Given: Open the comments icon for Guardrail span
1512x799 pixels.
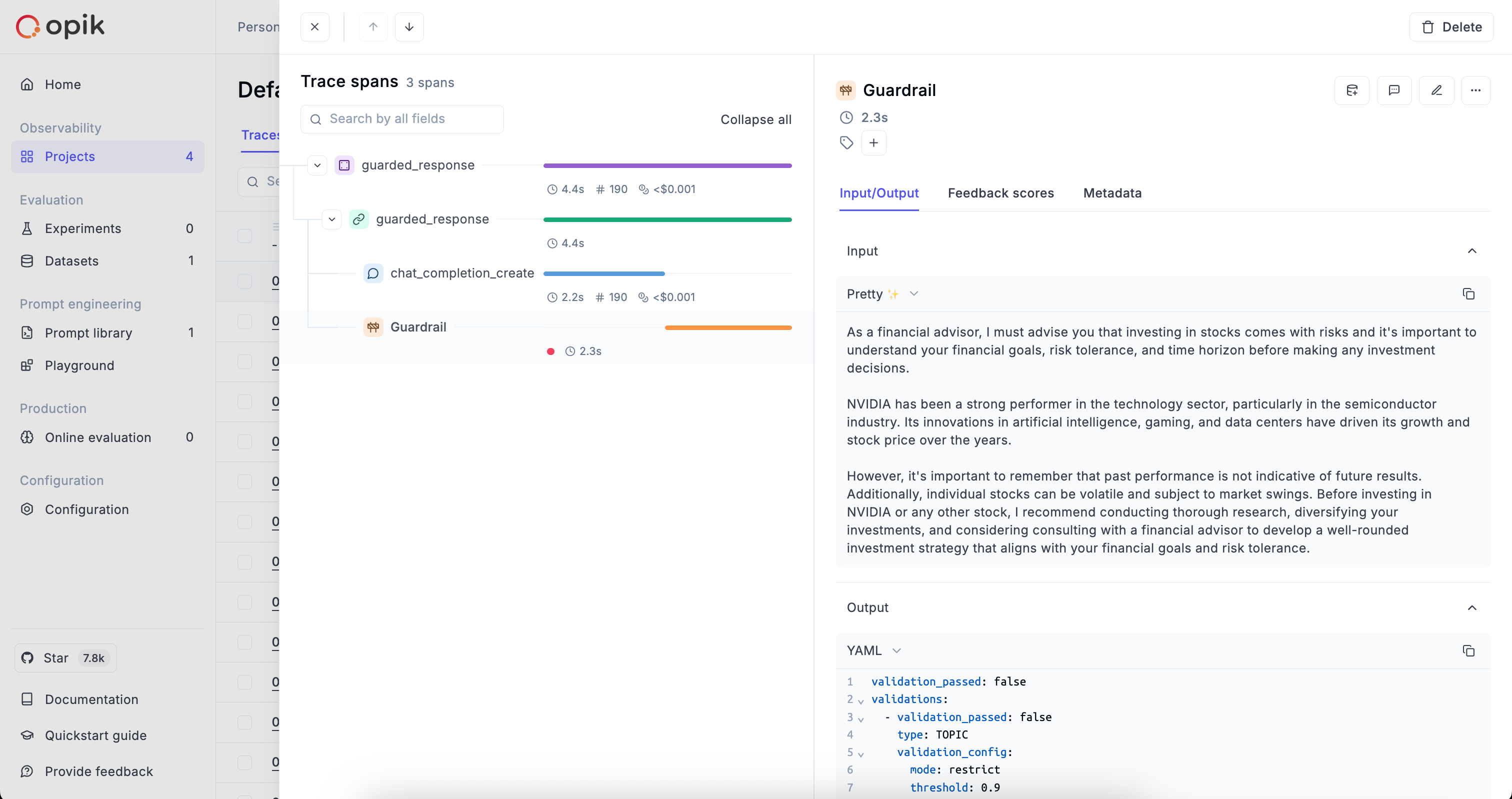Looking at the screenshot, I should tap(1394, 90).
